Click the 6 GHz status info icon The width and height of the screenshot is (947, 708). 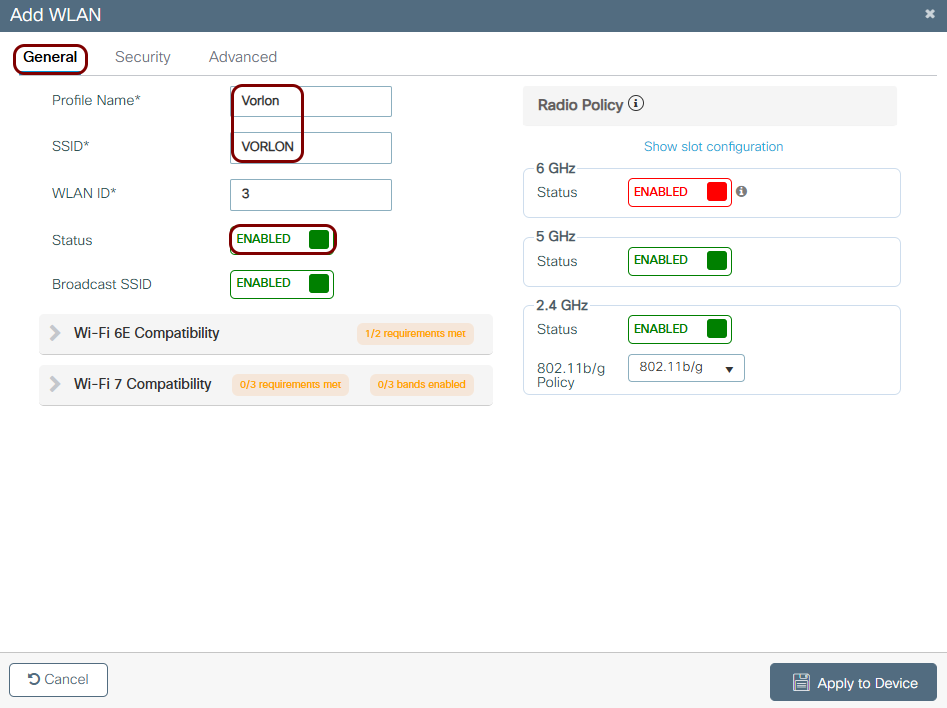point(742,191)
